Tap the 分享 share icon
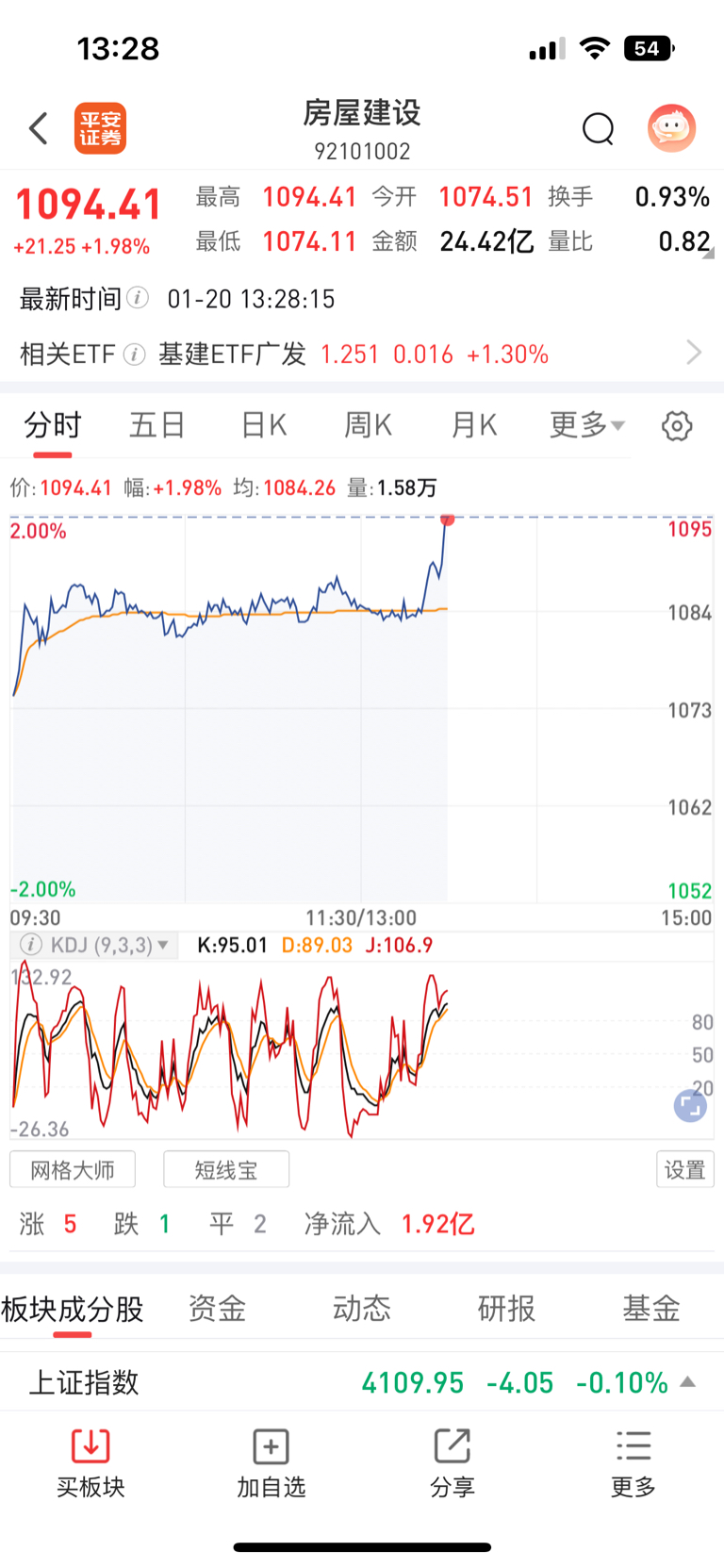The width and height of the screenshot is (724, 1568). (x=452, y=1445)
